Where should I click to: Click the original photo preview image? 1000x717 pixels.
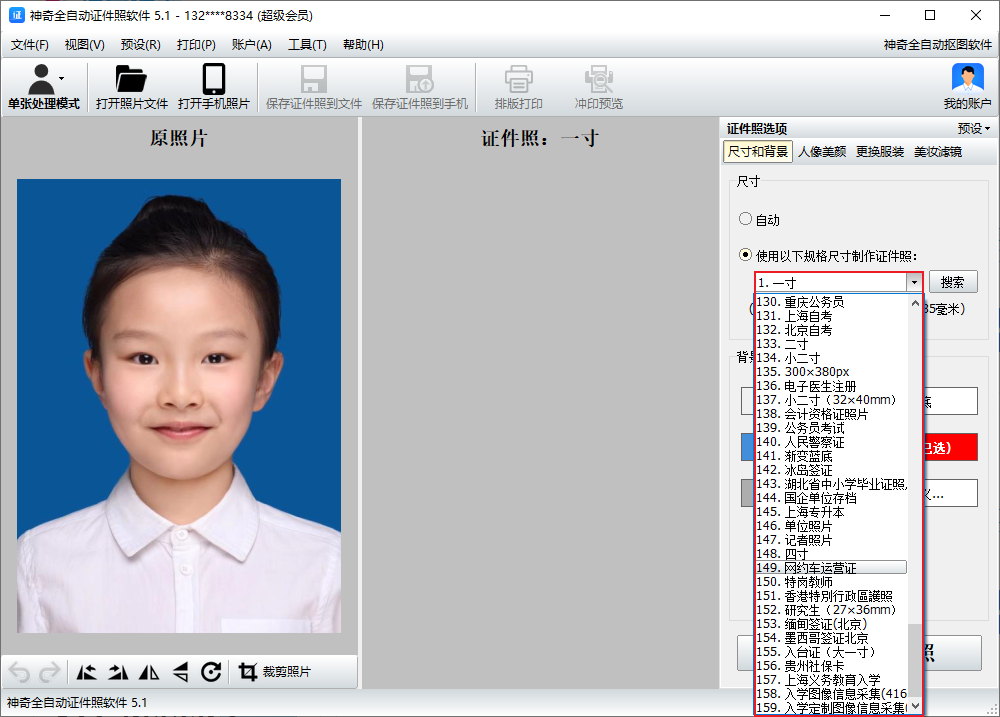179,405
